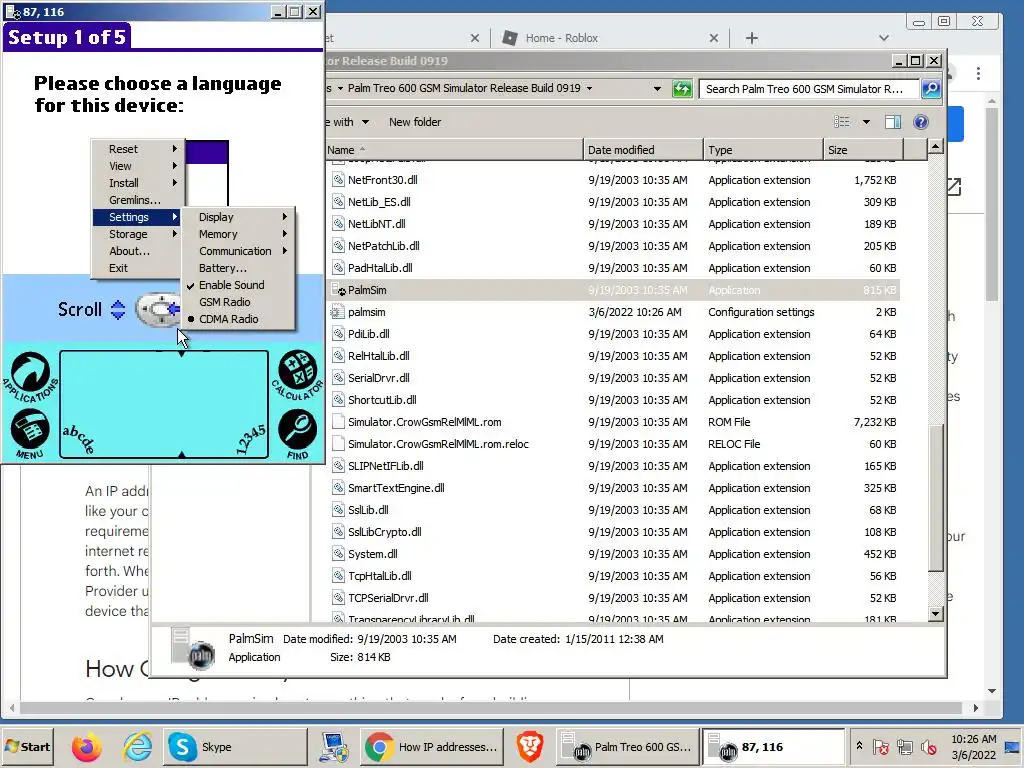The width and height of the screenshot is (1024, 768).
Task: Click the network computer icon in taskbar
Action: (334, 747)
